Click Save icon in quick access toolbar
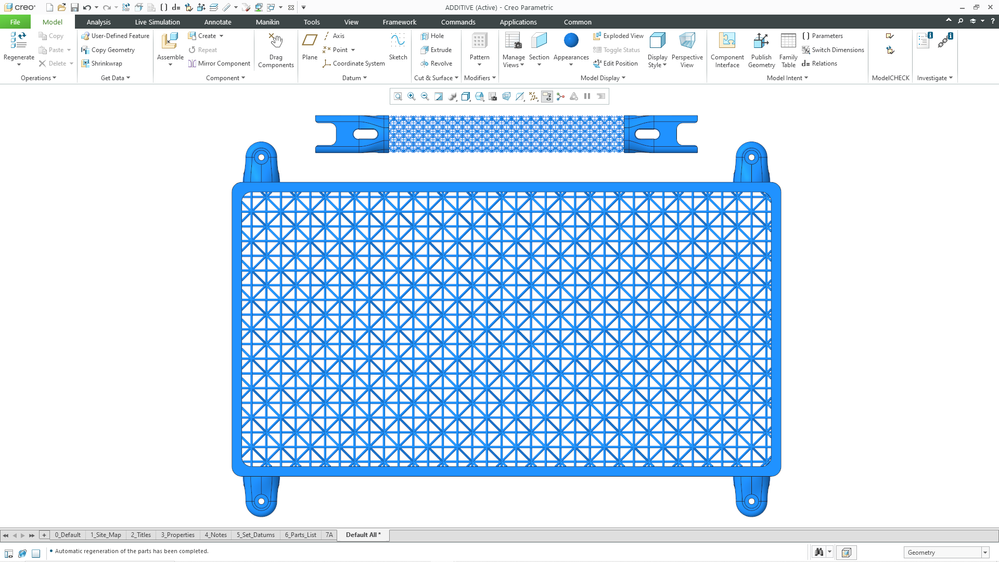Viewport: 999px width, 562px height. point(75,8)
